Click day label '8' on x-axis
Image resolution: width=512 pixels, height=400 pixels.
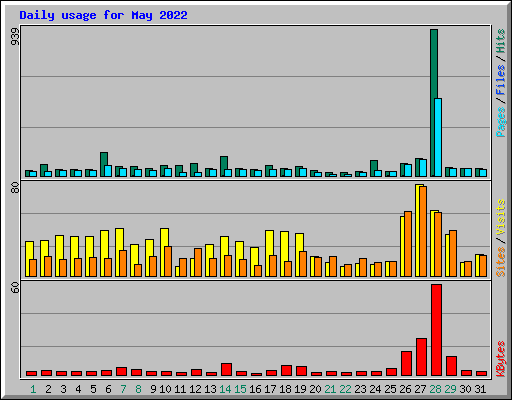(138, 389)
